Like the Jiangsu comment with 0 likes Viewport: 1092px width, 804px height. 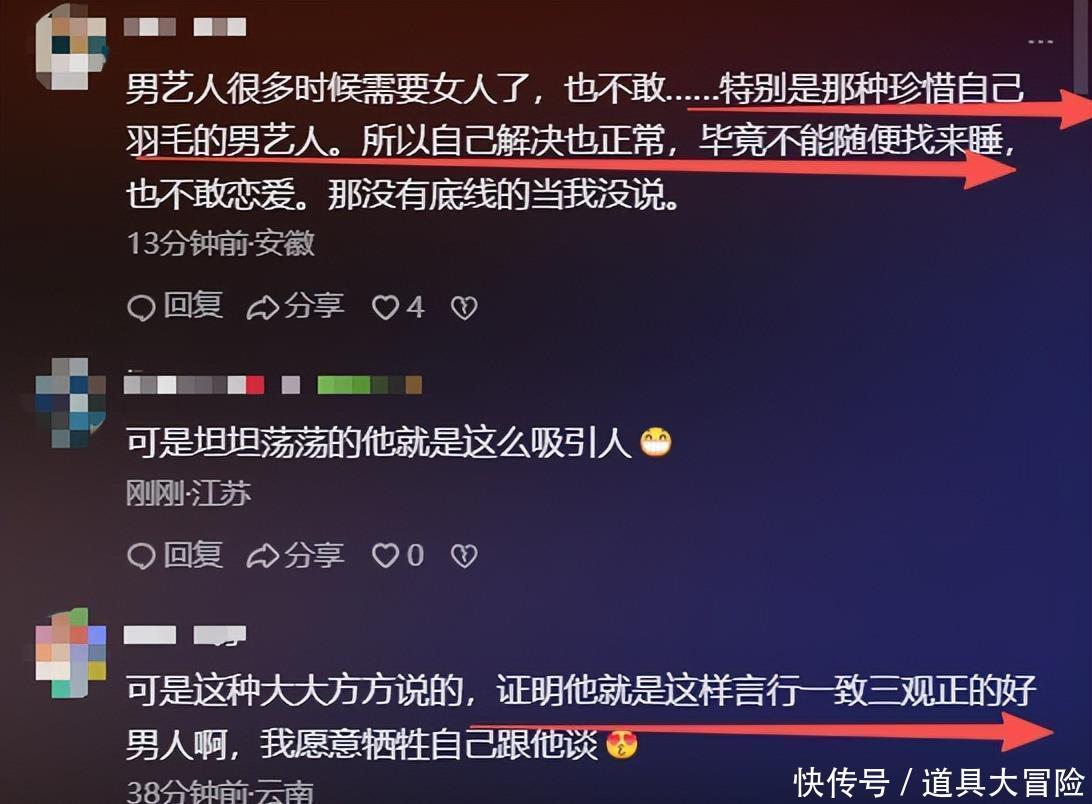[x=385, y=556]
